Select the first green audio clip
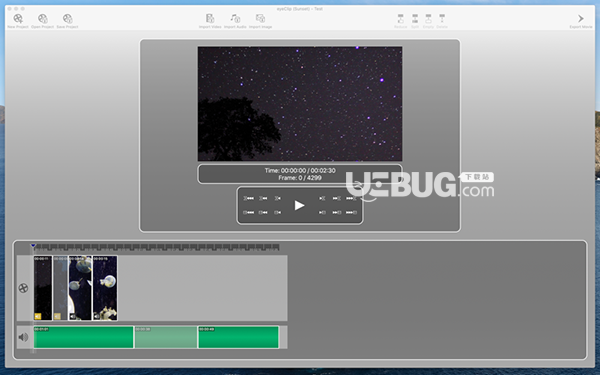600x375 pixels. point(83,337)
